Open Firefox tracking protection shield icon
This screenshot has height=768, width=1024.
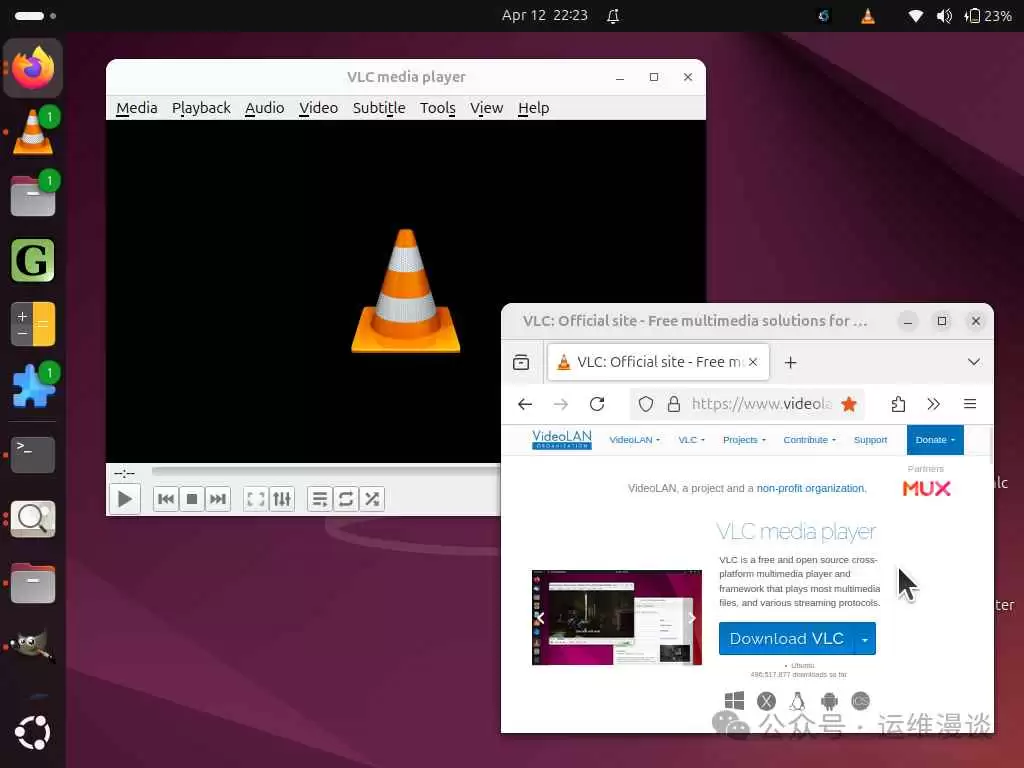click(x=646, y=404)
